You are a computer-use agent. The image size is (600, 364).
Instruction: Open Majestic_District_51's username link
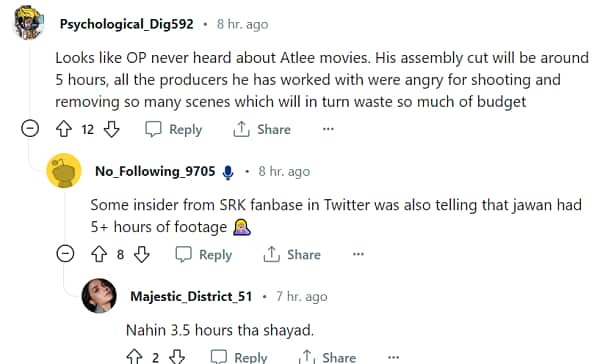click(x=191, y=296)
